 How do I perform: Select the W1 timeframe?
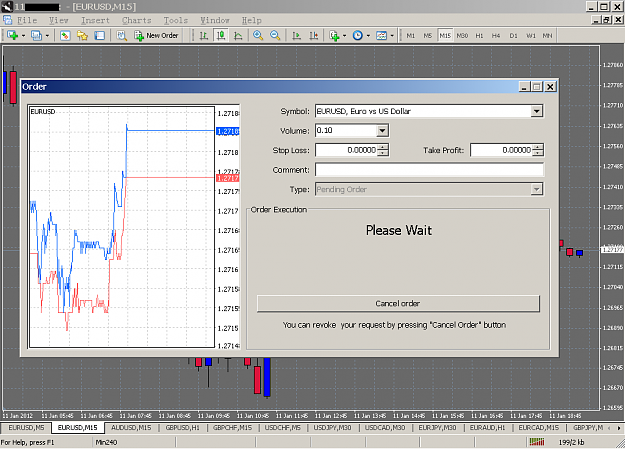(531, 35)
